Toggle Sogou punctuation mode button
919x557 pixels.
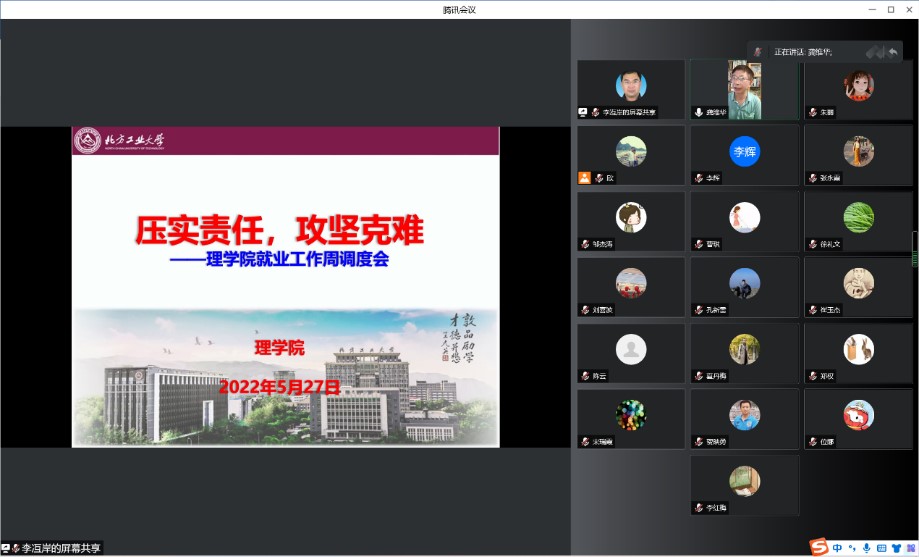click(851, 547)
